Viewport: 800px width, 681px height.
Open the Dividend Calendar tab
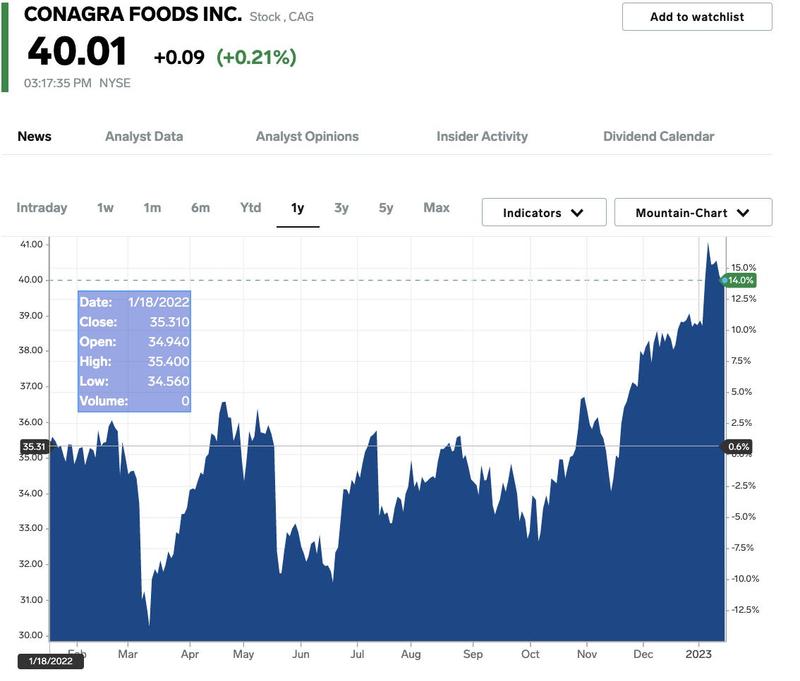pos(658,136)
